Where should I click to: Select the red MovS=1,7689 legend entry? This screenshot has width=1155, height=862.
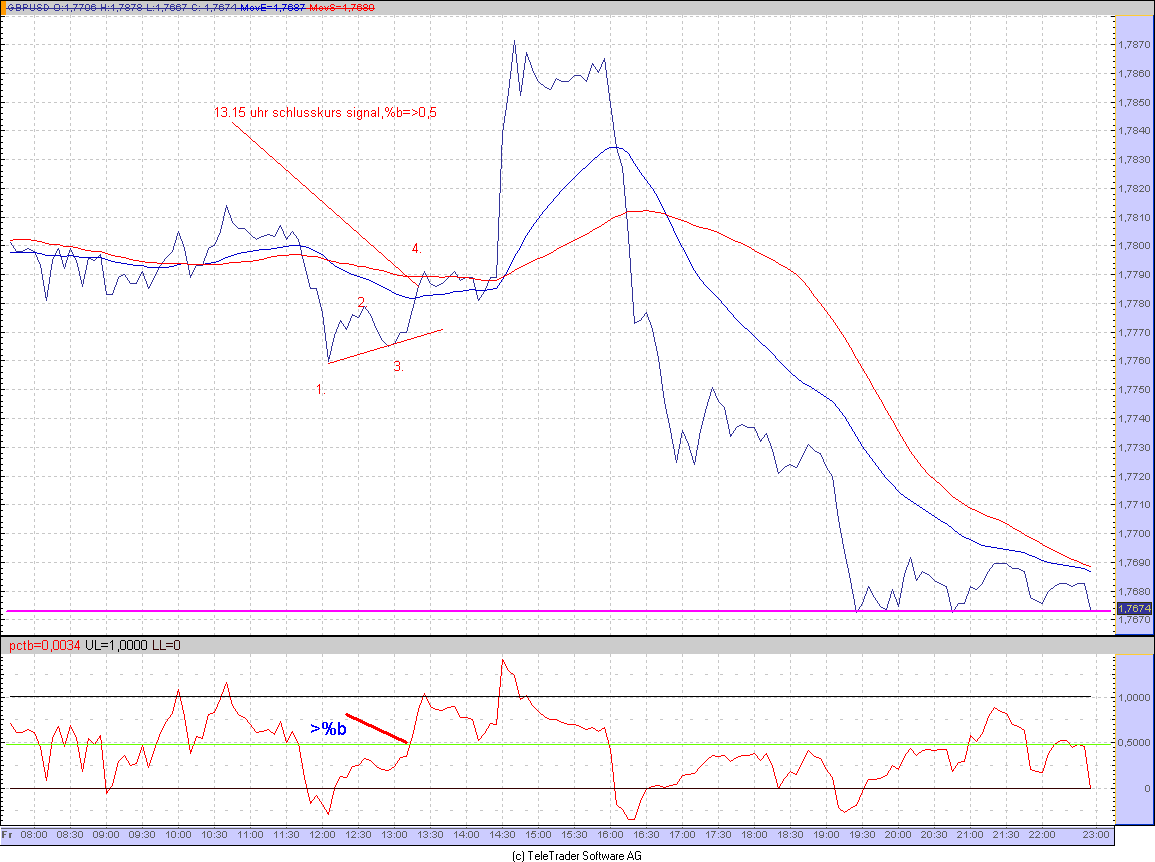(342, 7)
